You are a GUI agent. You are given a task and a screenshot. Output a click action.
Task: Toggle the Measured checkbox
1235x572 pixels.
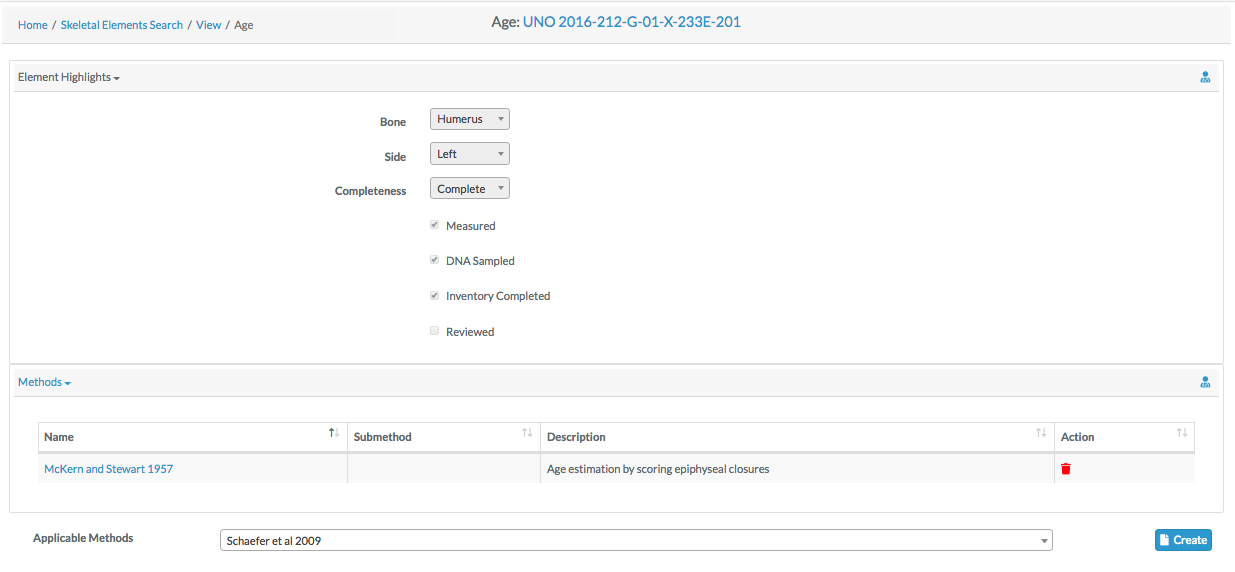[x=435, y=225]
